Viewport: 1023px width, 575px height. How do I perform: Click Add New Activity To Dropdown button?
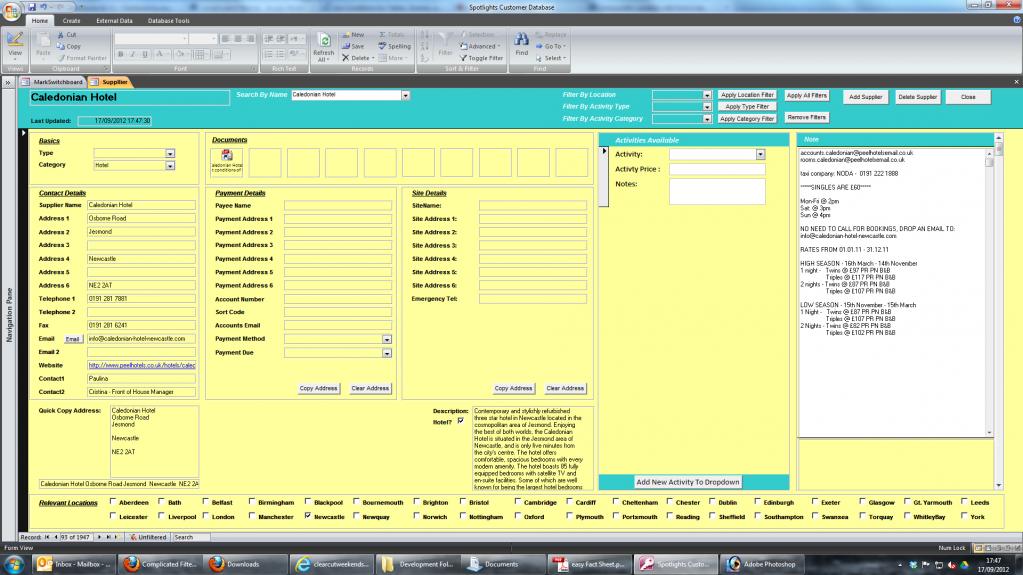pos(688,482)
